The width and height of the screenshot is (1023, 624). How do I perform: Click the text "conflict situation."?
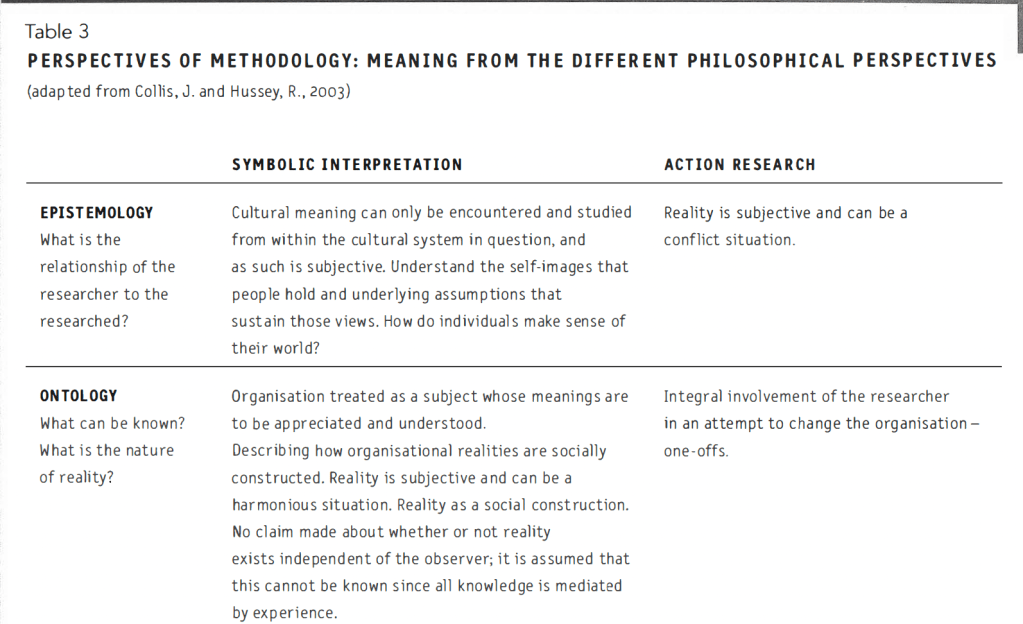point(729,240)
